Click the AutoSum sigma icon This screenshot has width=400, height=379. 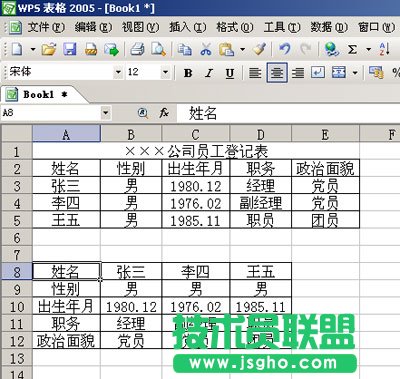(352, 50)
